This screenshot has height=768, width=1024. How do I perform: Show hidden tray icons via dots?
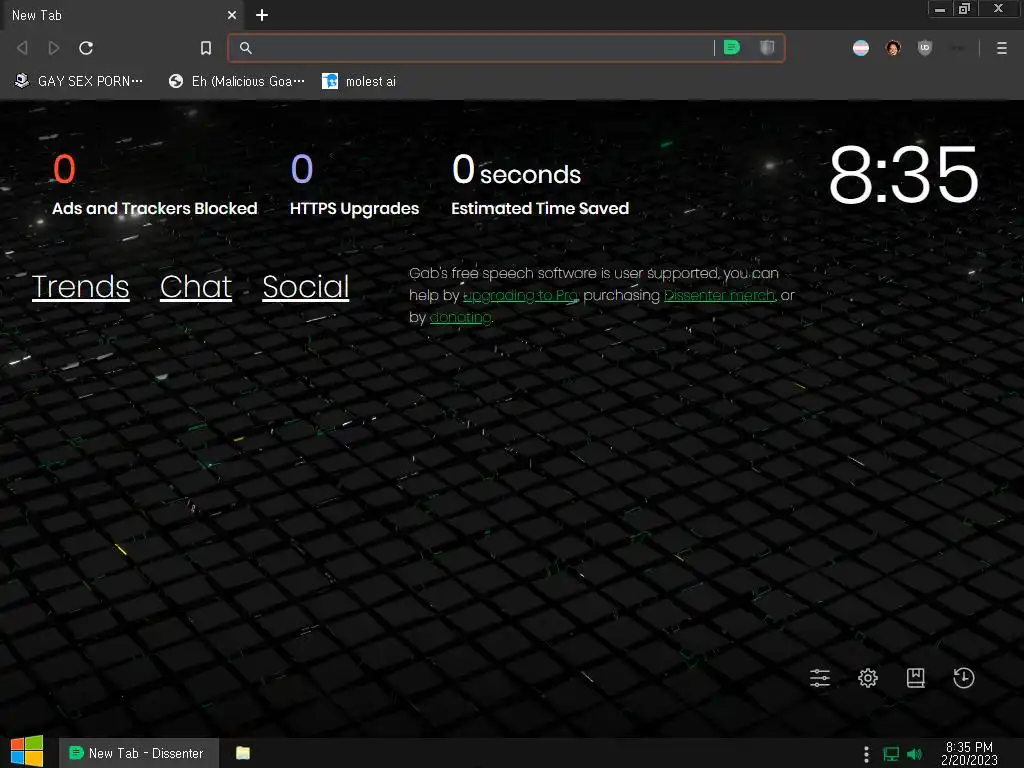point(867,754)
